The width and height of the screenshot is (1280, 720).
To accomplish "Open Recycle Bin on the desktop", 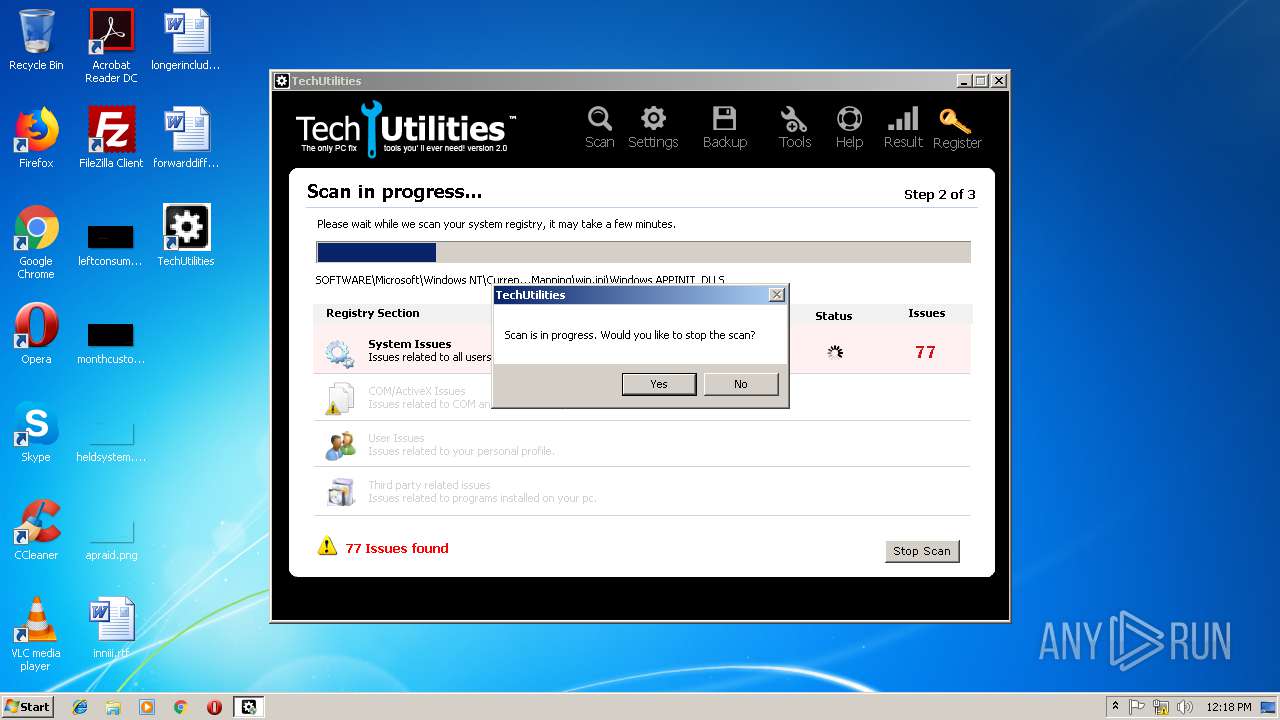I will coord(36,40).
